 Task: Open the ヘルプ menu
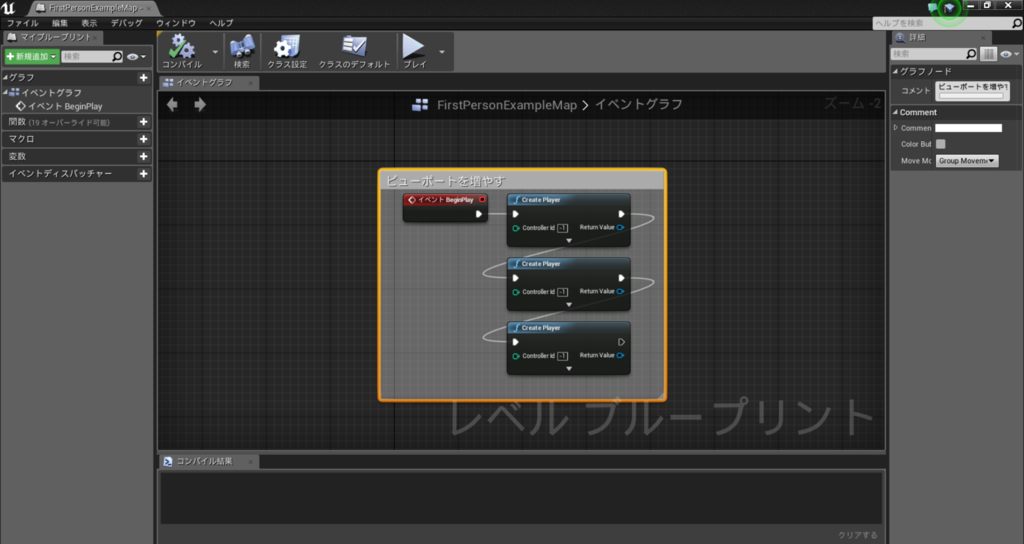pos(221,23)
